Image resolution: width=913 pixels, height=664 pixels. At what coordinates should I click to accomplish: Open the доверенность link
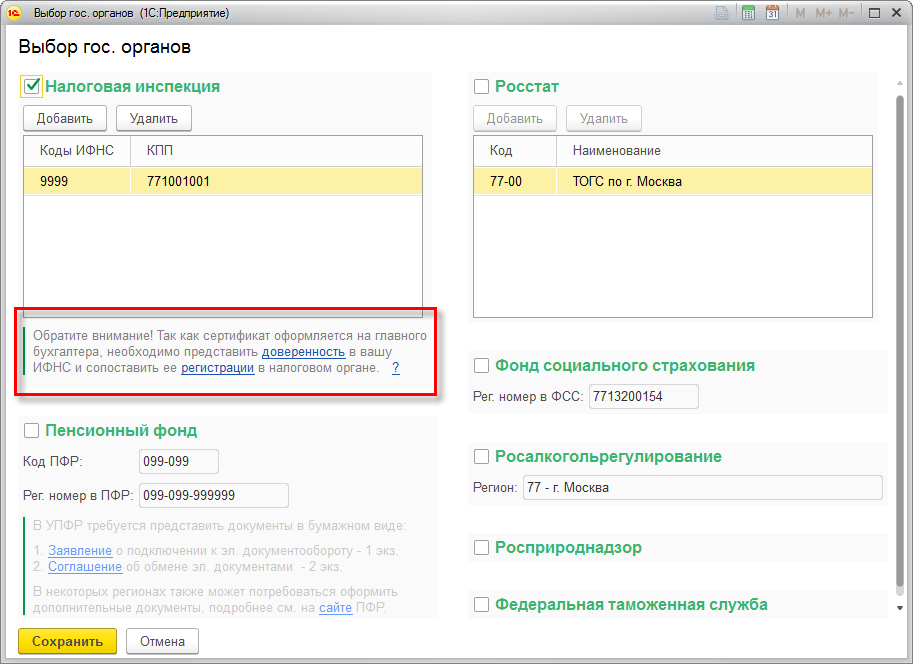[x=303, y=352]
